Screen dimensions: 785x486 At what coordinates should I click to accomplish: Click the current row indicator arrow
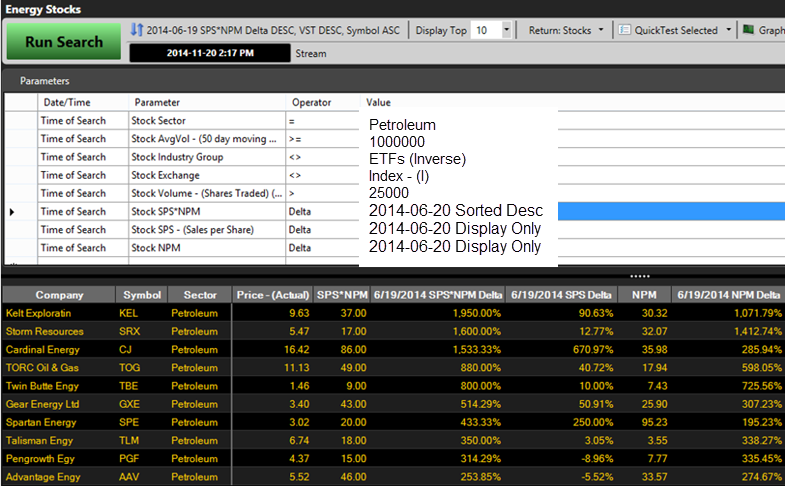12,212
